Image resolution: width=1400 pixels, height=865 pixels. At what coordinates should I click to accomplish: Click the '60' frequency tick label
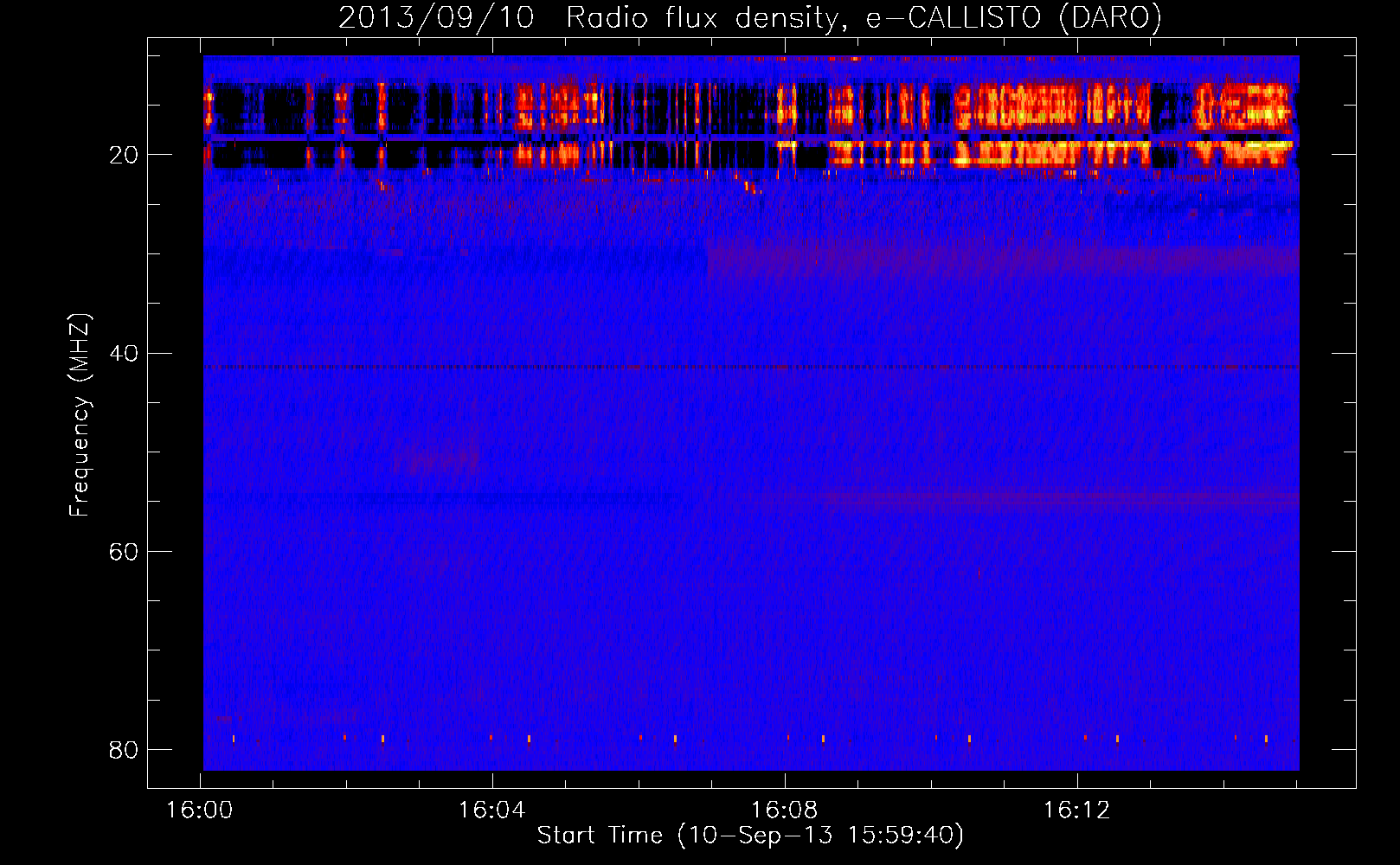click(x=124, y=552)
